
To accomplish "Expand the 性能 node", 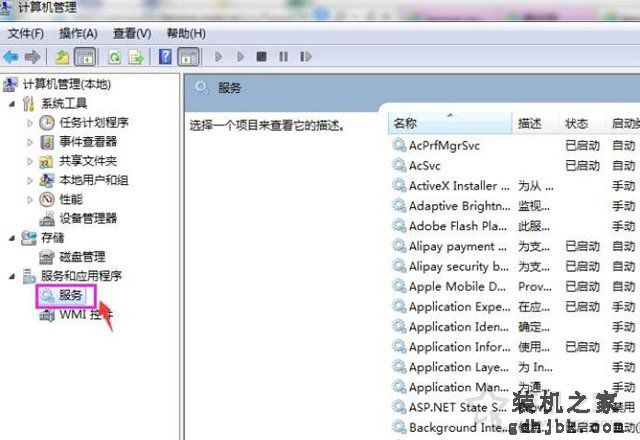I will (30, 200).
